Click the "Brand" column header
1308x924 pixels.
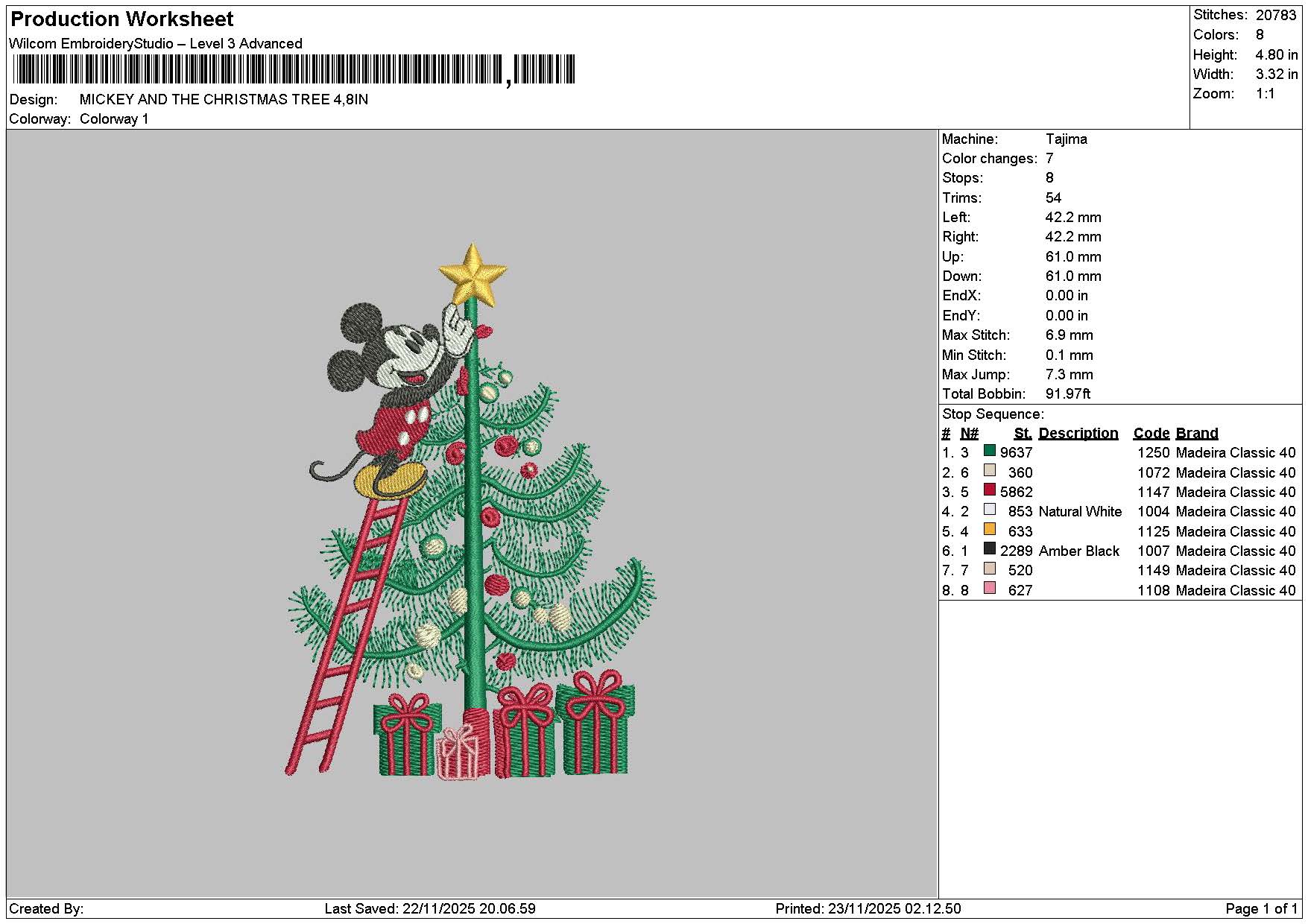pyautogui.click(x=1197, y=434)
